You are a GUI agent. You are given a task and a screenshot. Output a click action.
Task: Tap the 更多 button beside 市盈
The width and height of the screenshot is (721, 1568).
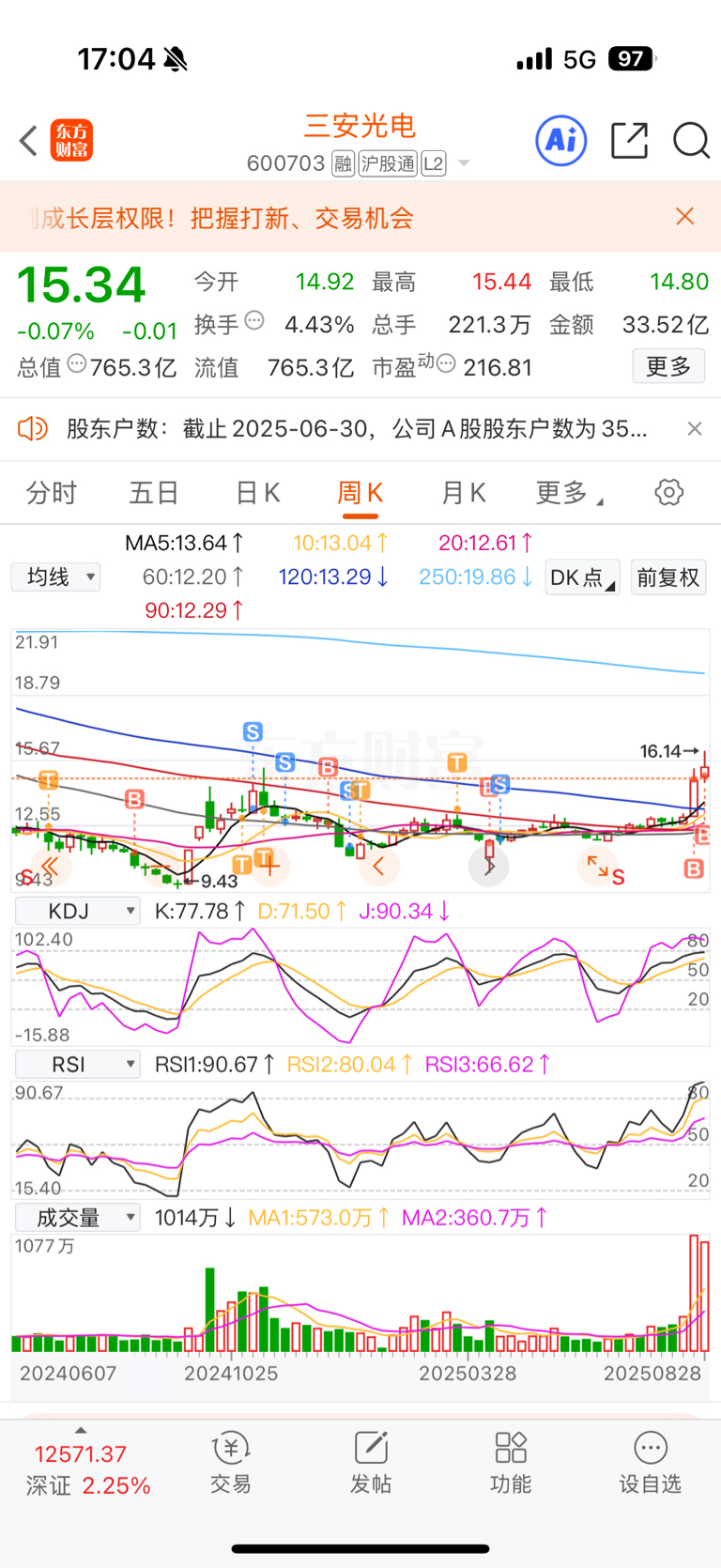(x=668, y=366)
